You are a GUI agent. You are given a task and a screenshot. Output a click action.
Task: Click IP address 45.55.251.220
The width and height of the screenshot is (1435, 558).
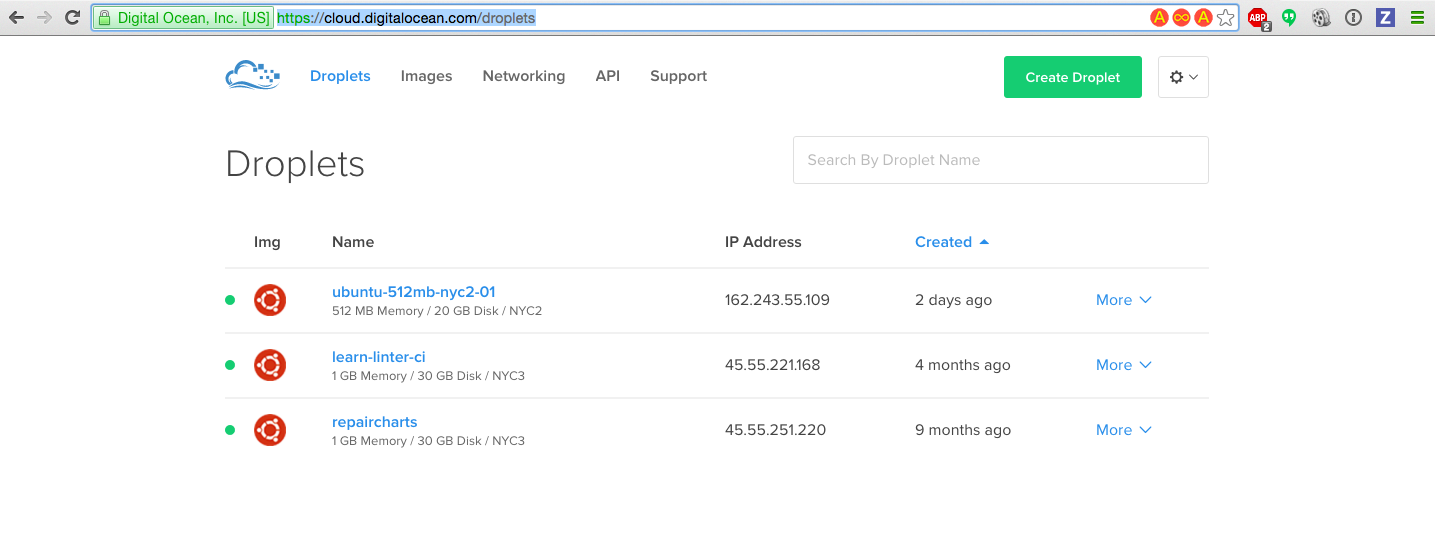click(x=776, y=430)
